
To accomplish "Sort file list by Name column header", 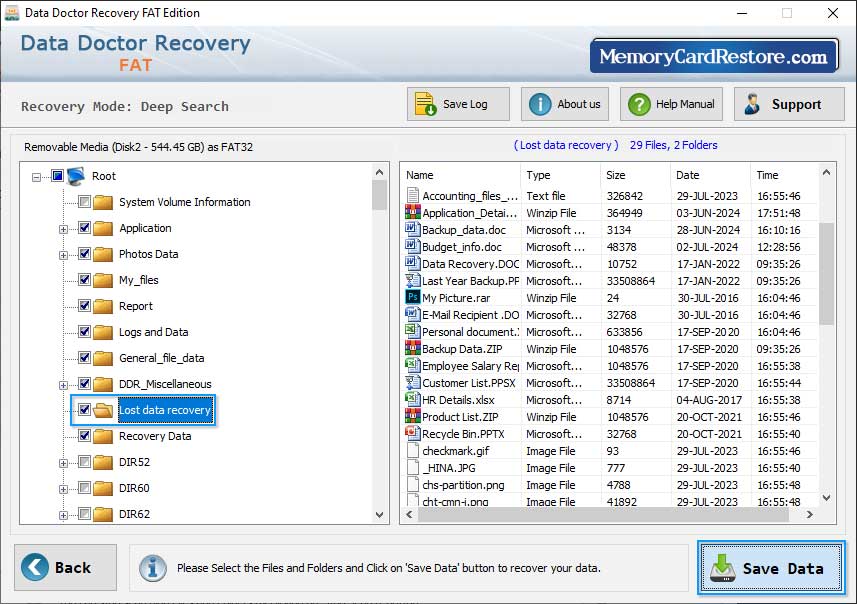I will [x=461, y=175].
